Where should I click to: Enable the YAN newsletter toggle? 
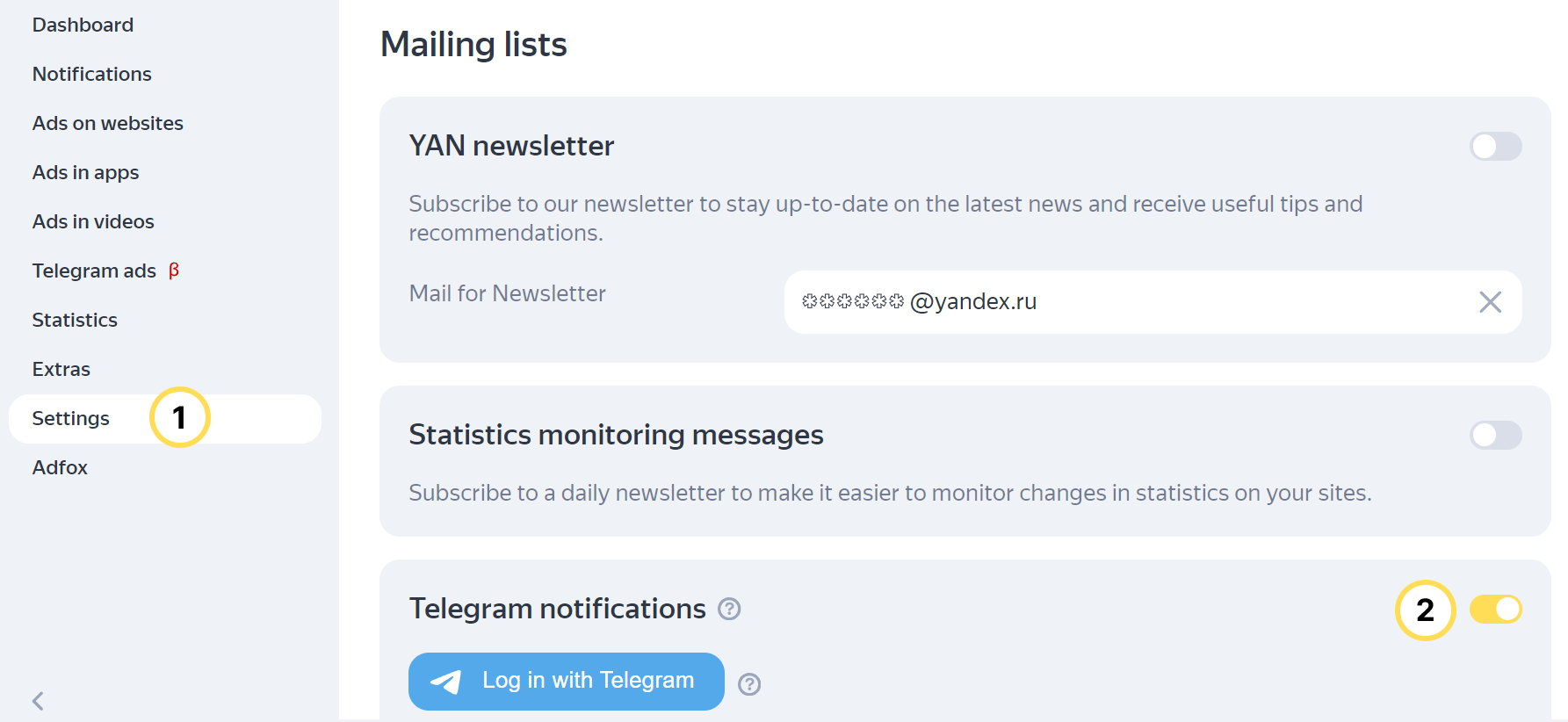pyautogui.click(x=1495, y=147)
